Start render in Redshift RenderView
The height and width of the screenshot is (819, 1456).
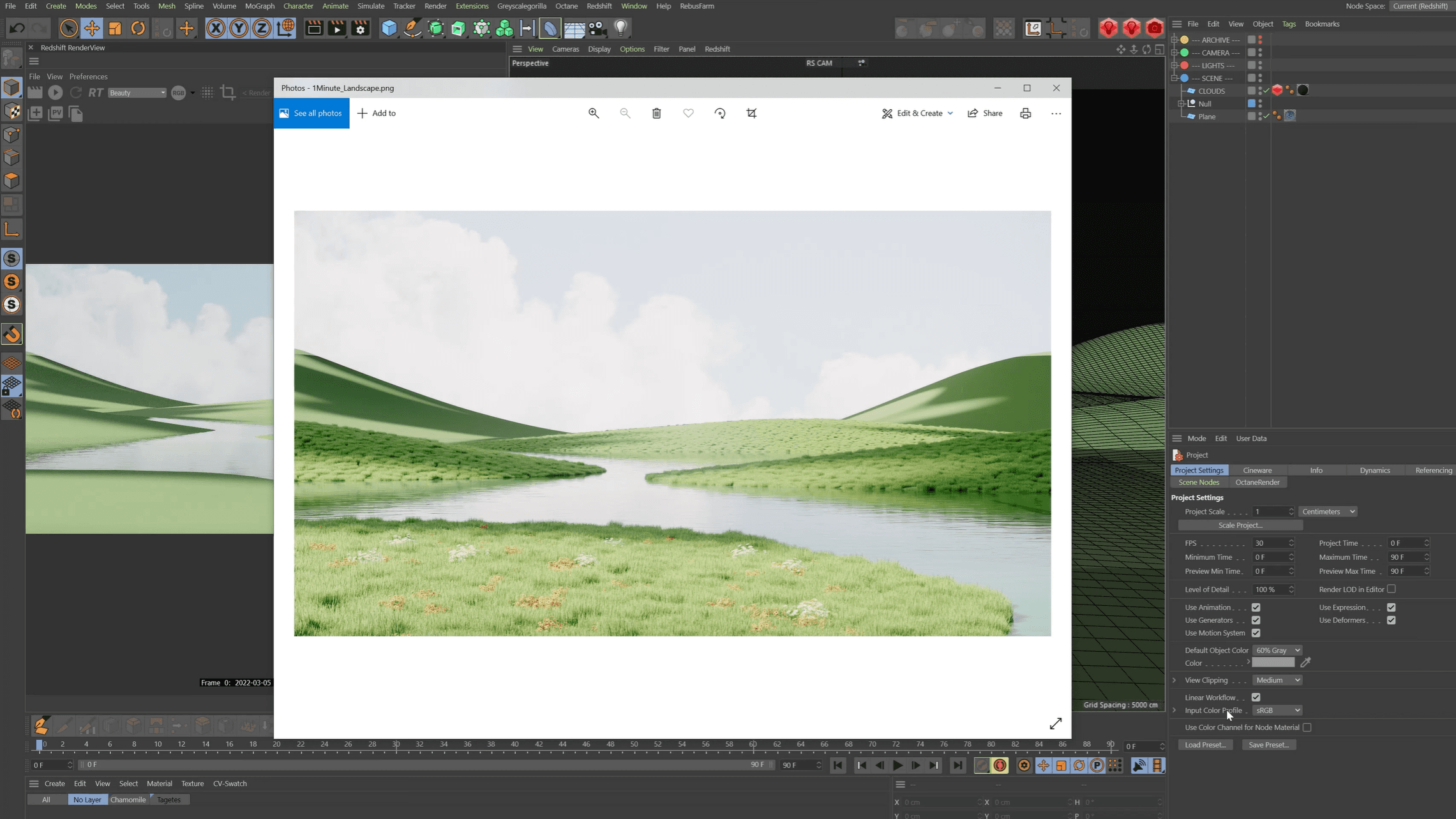click(x=56, y=93)
